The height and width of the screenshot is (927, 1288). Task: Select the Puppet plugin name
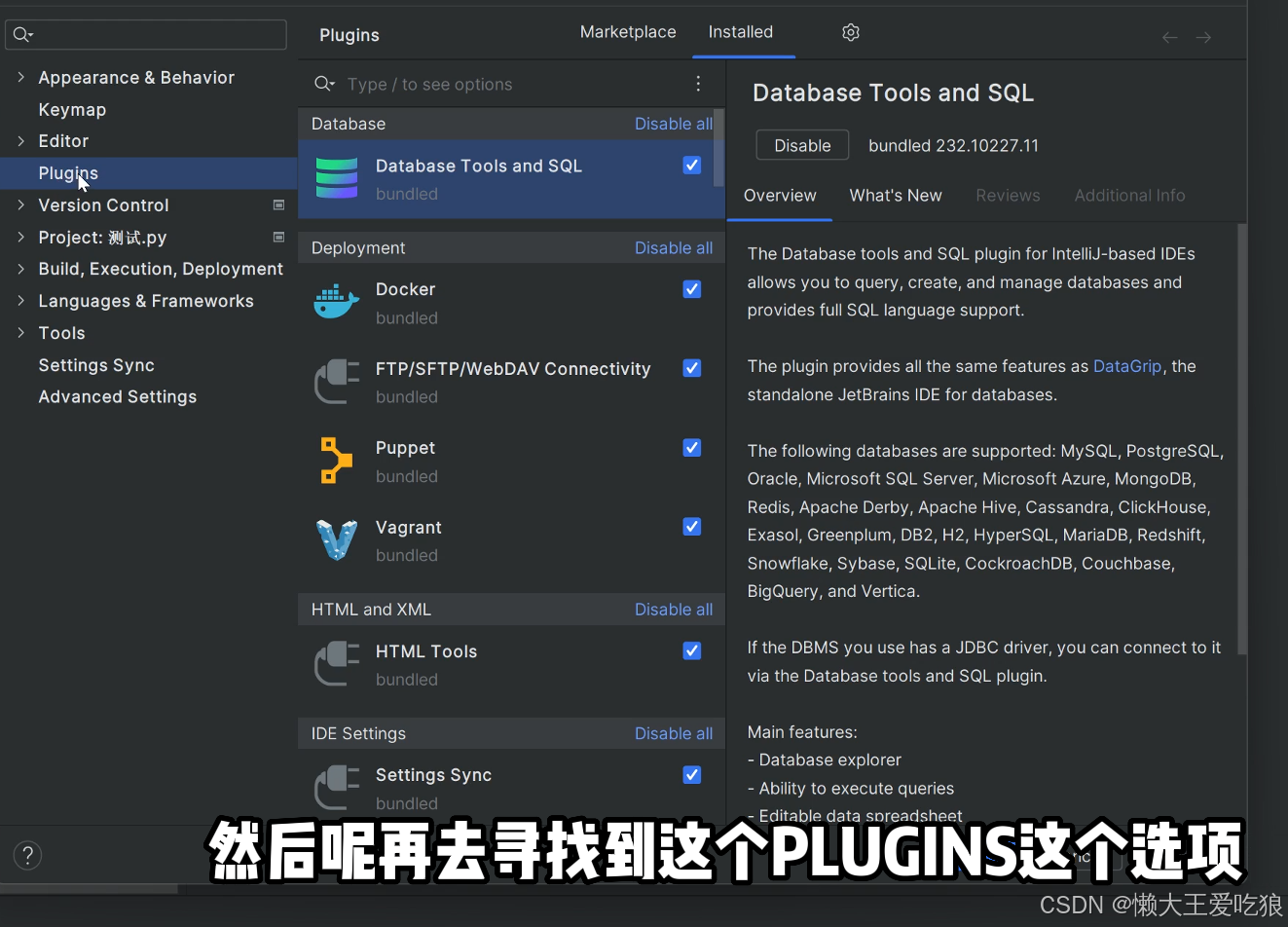(405, 448)
